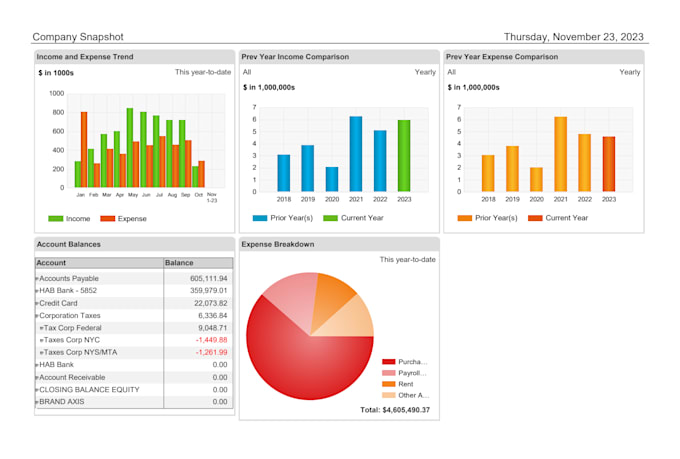Click the Balance column header

[x=198, y=263]
